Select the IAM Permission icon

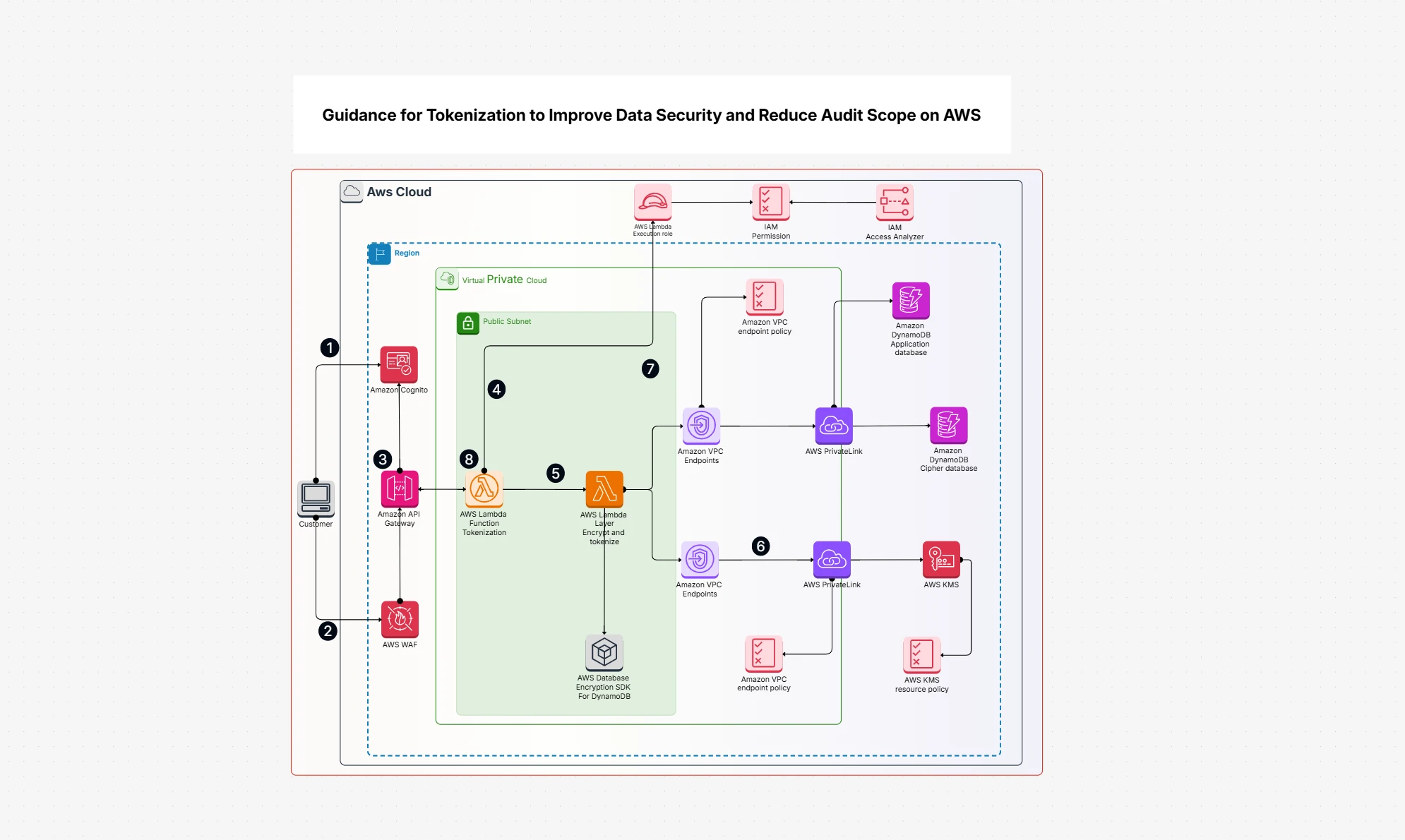click(x=771, y=203)
